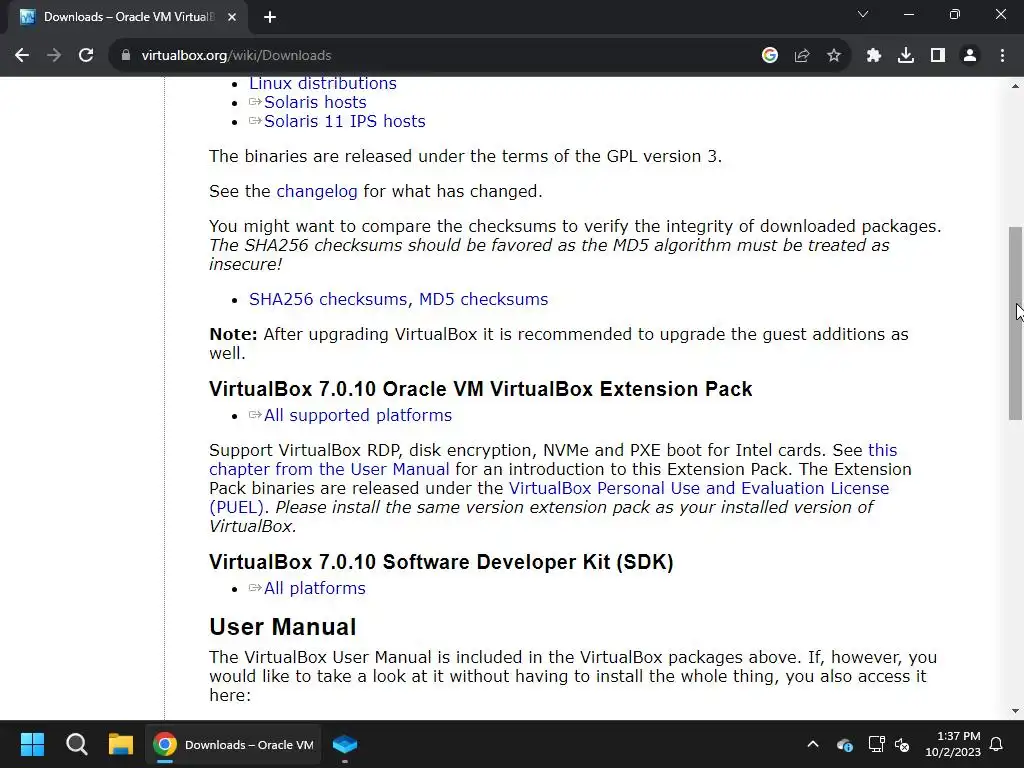Open a new browser tab

pyautogui.click(x=270, y=17)
